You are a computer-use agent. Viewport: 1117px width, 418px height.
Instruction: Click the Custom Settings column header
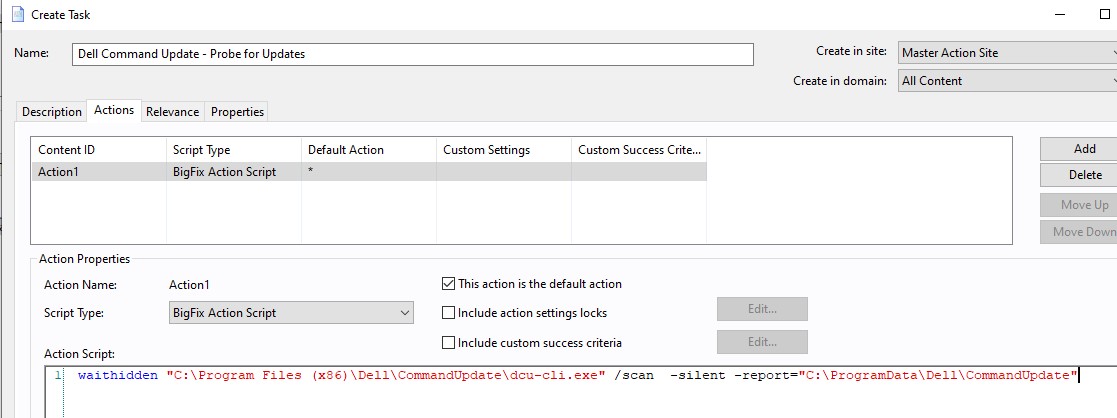(503, 150)
